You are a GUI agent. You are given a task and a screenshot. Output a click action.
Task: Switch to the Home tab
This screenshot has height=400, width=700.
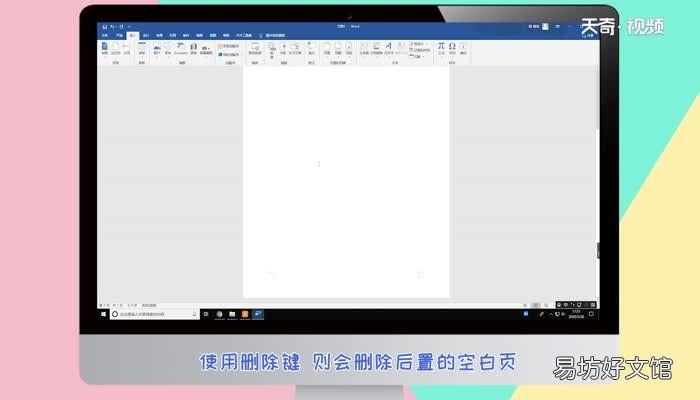[119, 35]
